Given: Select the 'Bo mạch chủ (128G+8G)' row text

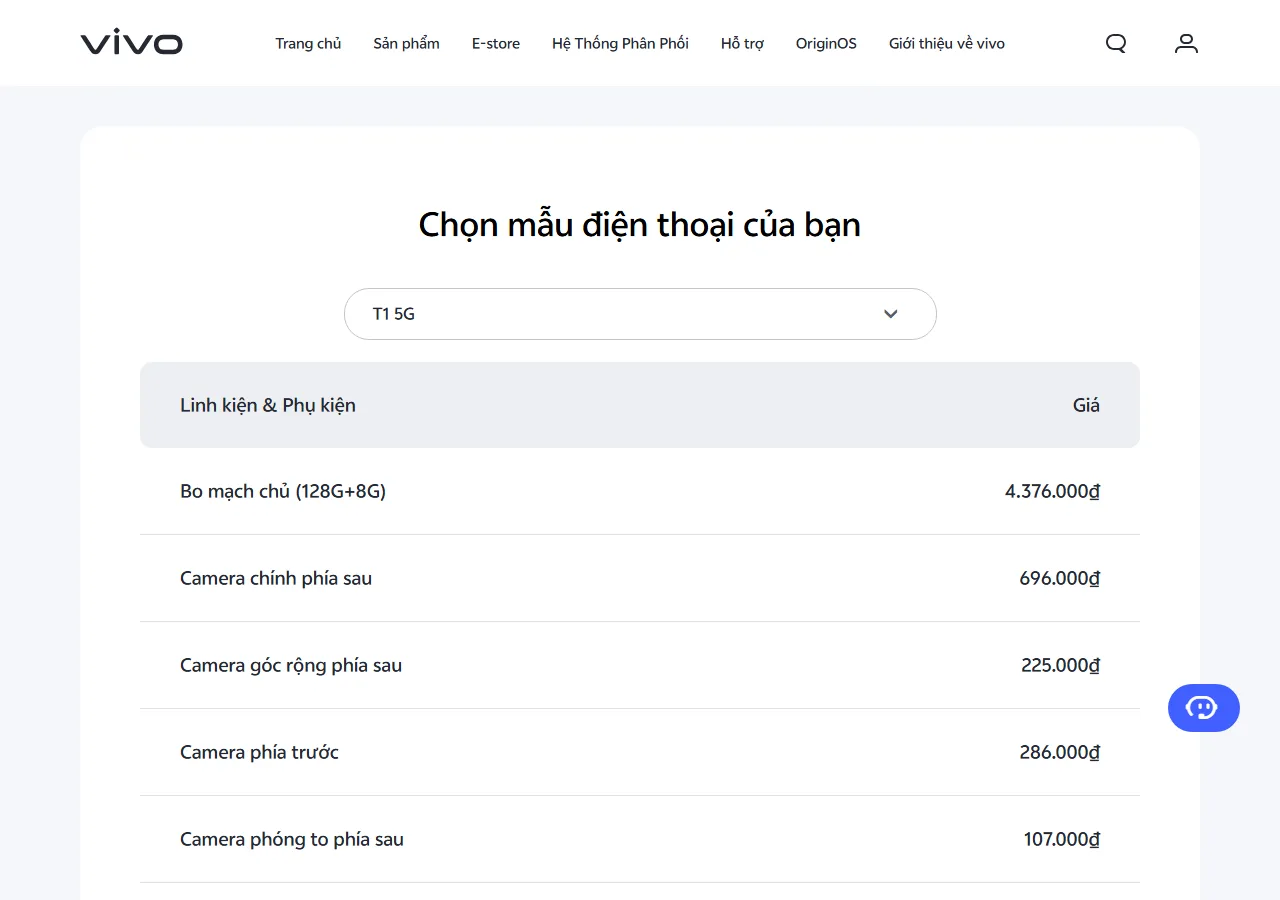Looking at the screenshot, I should pyautogui.click(x=283, y=491).
